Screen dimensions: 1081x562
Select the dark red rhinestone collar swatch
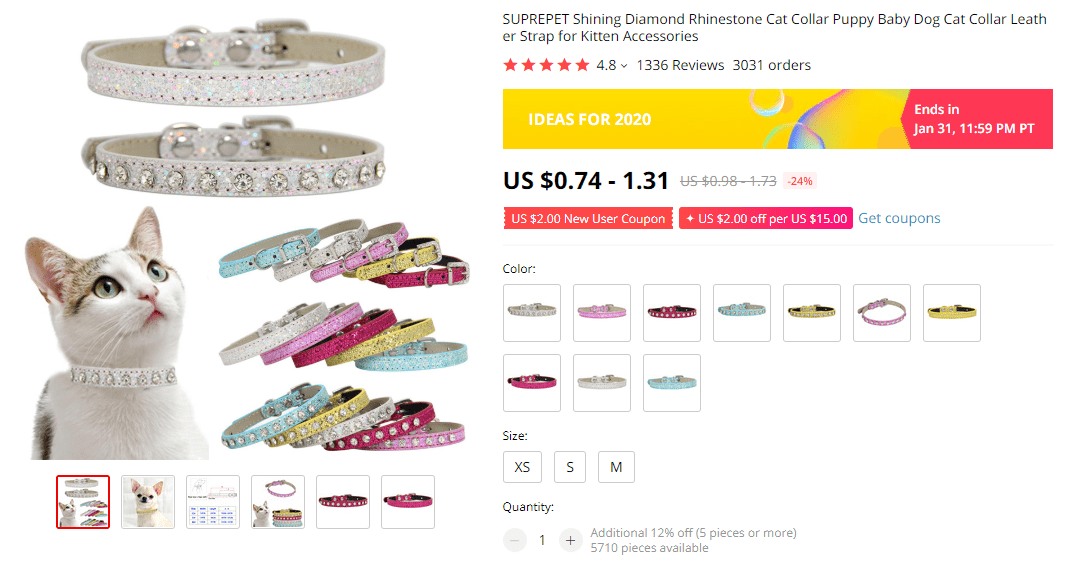(x=672, y=313)
